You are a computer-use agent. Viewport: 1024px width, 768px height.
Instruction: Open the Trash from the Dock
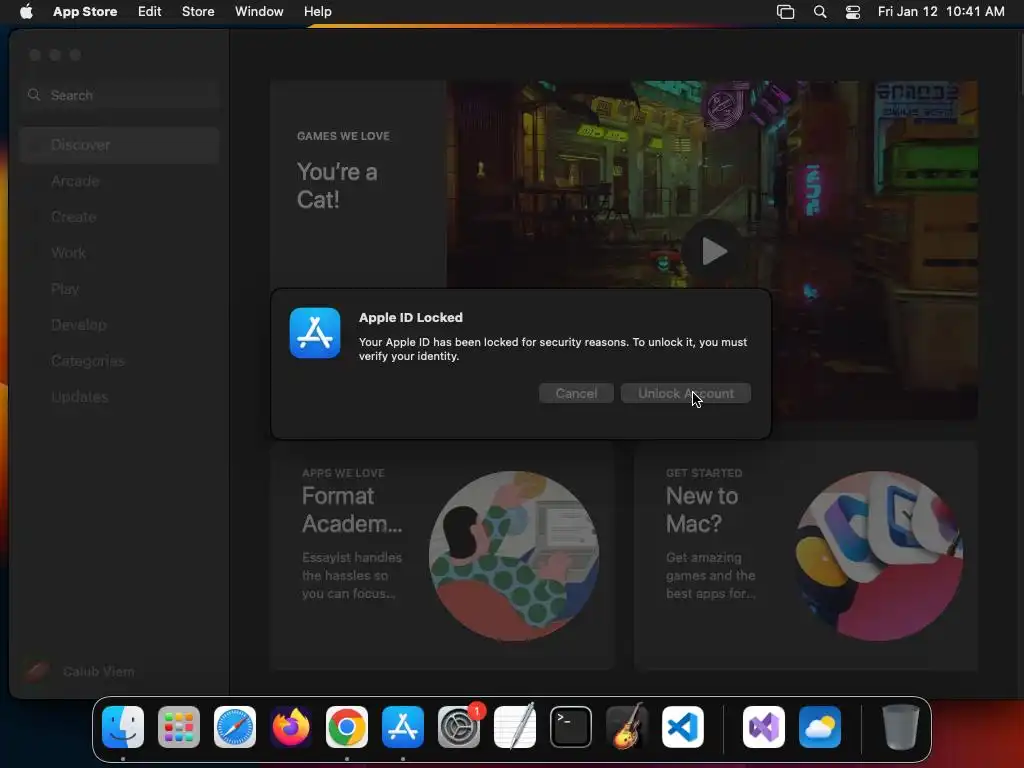pos(901,727)
